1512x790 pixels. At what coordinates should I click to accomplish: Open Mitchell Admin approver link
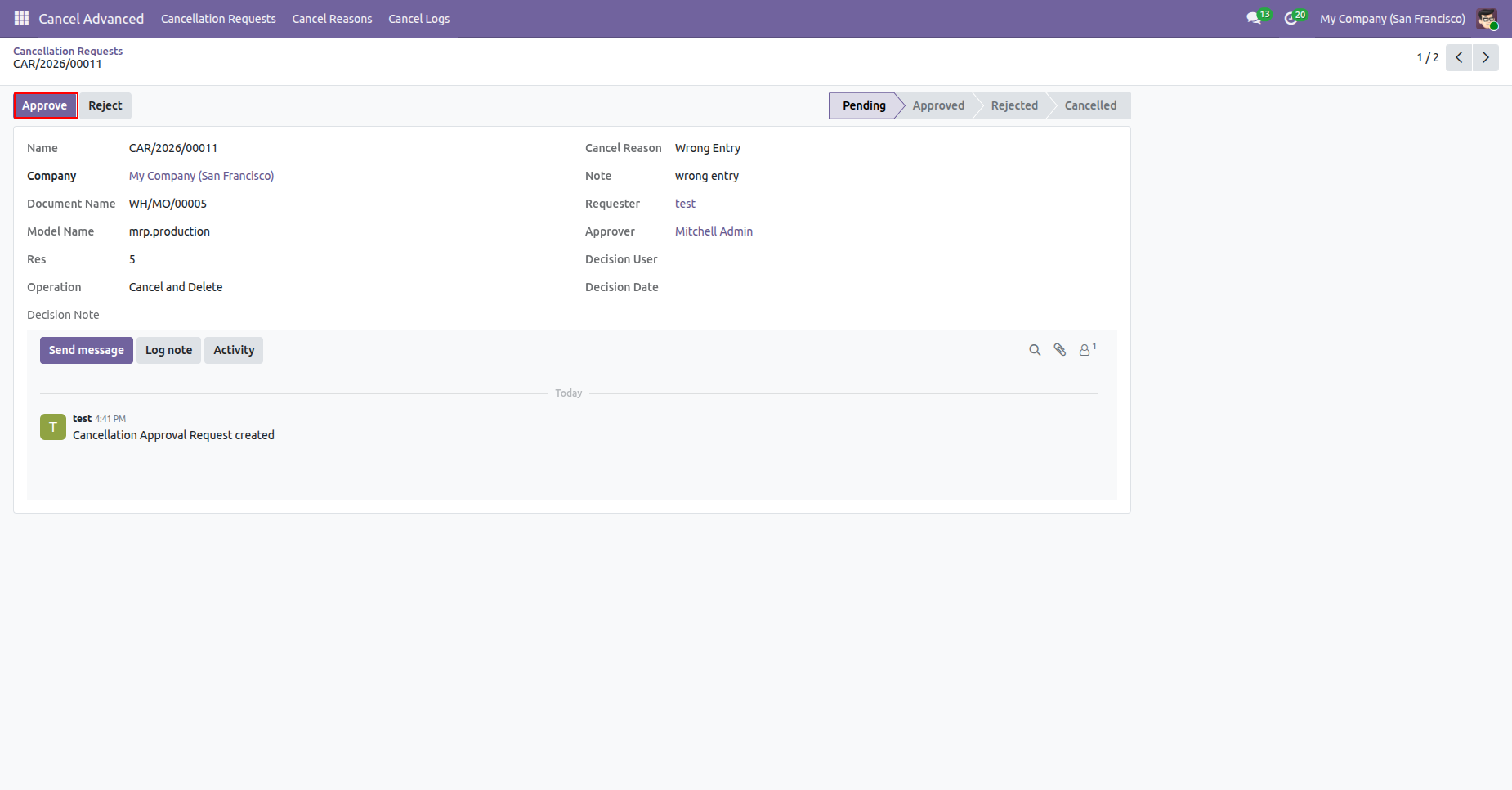[x=714, y=231]
